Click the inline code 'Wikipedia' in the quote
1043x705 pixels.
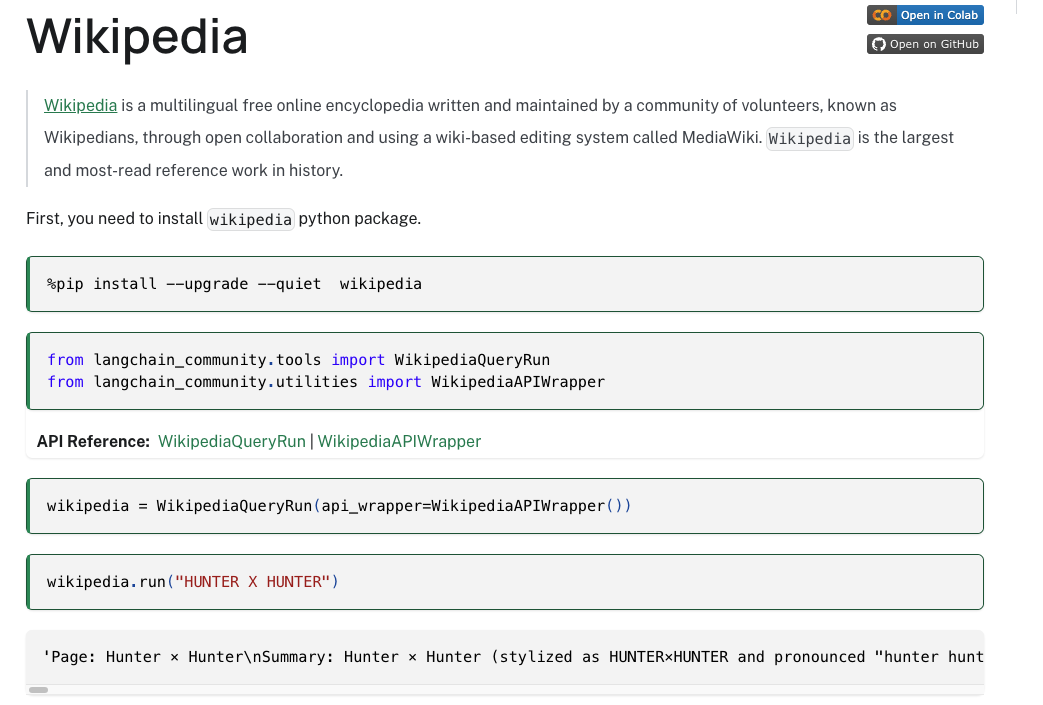tap(810, 138)
